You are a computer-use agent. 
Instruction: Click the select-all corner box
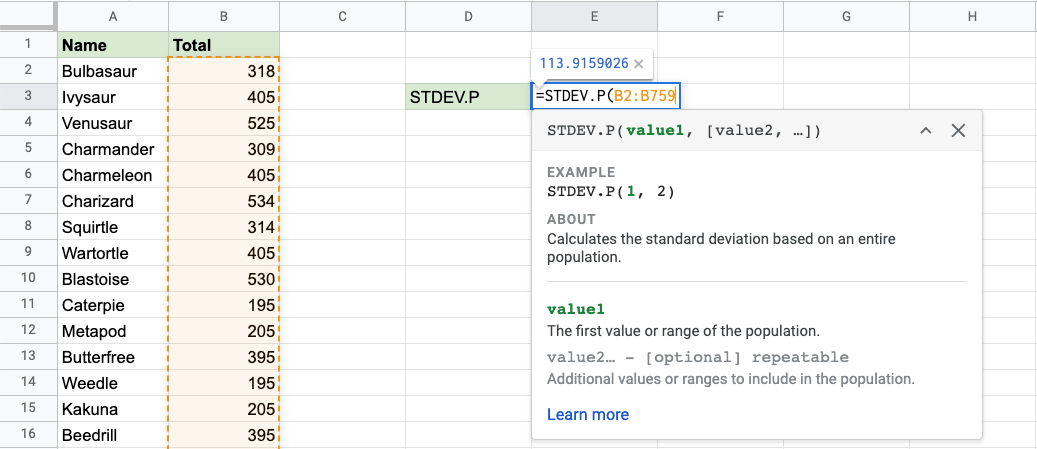(28, 16)
